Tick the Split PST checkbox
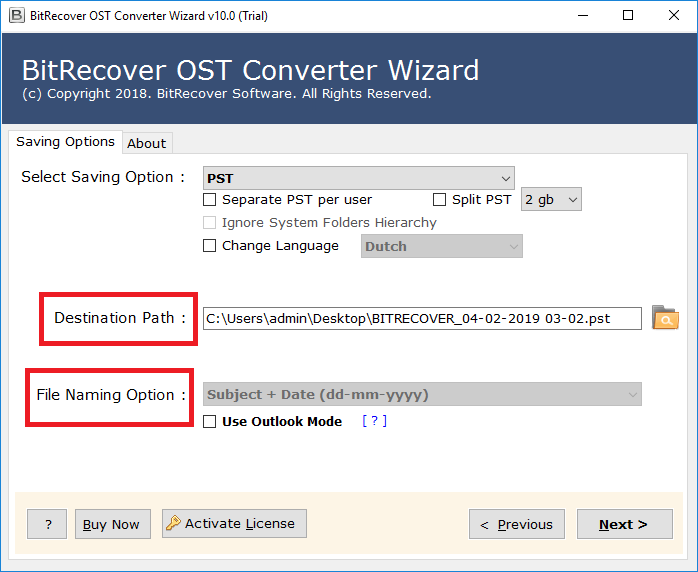This screenshot has width=698, height=572. coord(439,199)
